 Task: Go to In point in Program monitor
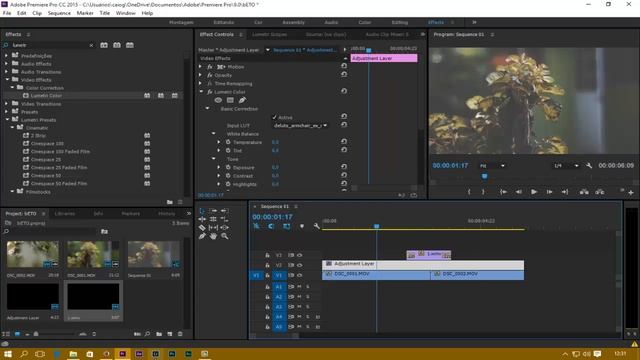click(503, 192)
